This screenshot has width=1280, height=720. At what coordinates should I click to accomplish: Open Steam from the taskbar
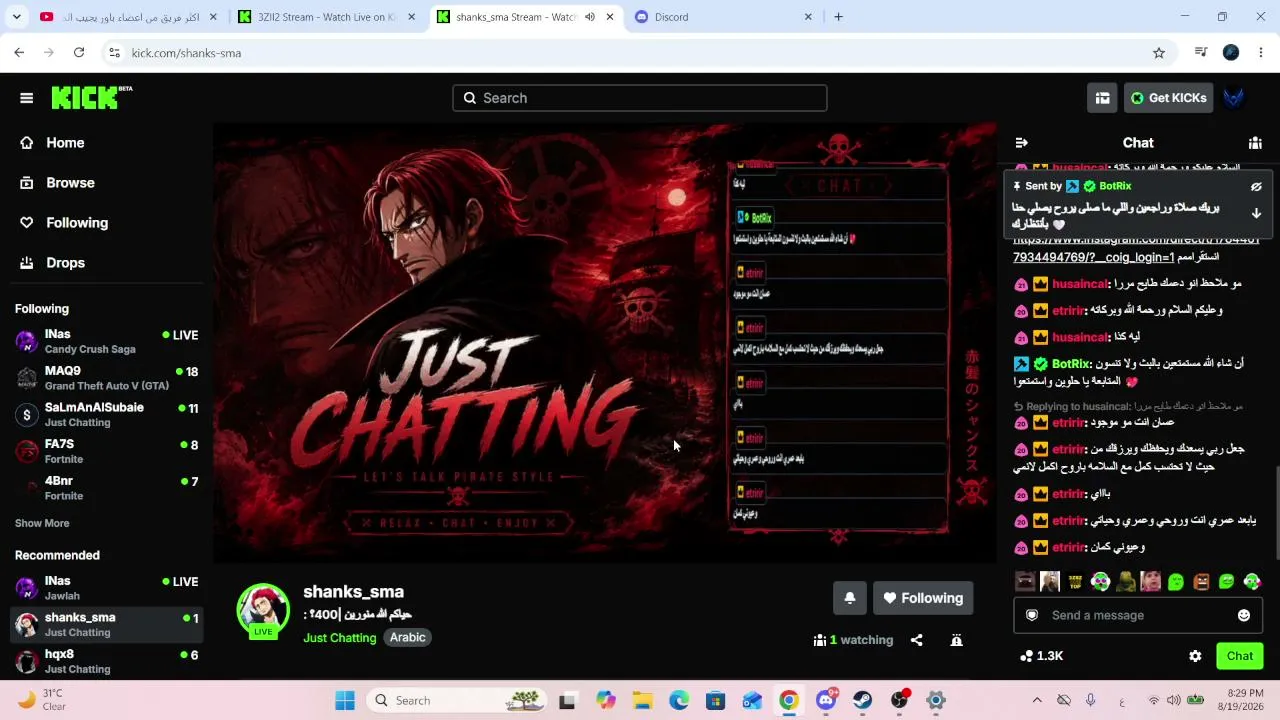point(863,701)
